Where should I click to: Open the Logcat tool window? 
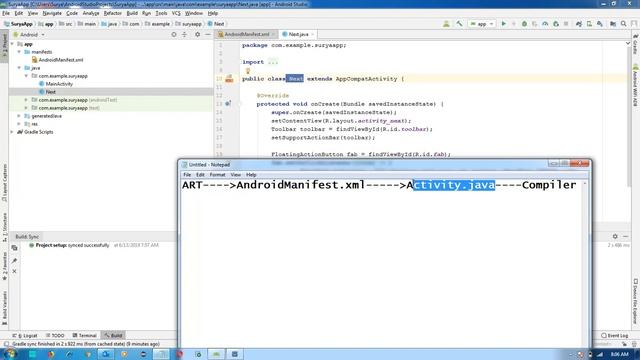25,336
